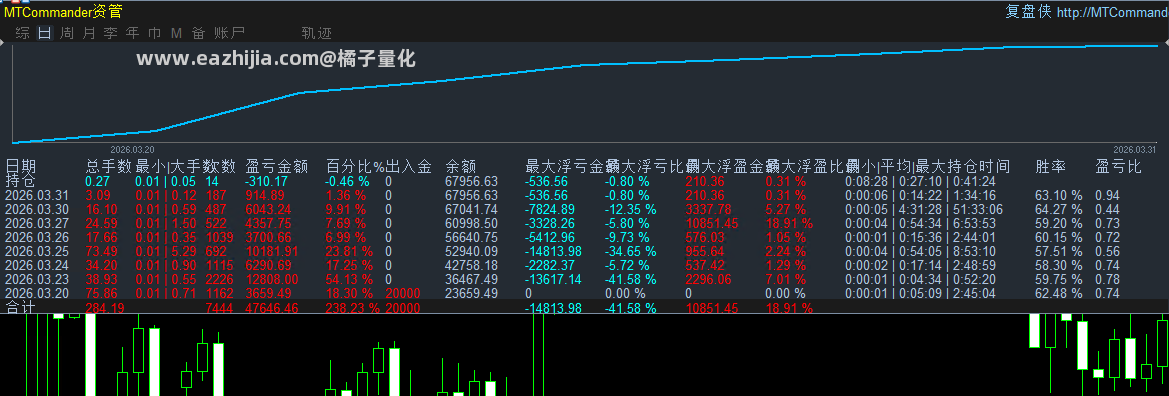The width and height of the screenshot is (1169, 396).
Task: Click the drawdown percentage -34.65 %
Action: coord(630,251)
